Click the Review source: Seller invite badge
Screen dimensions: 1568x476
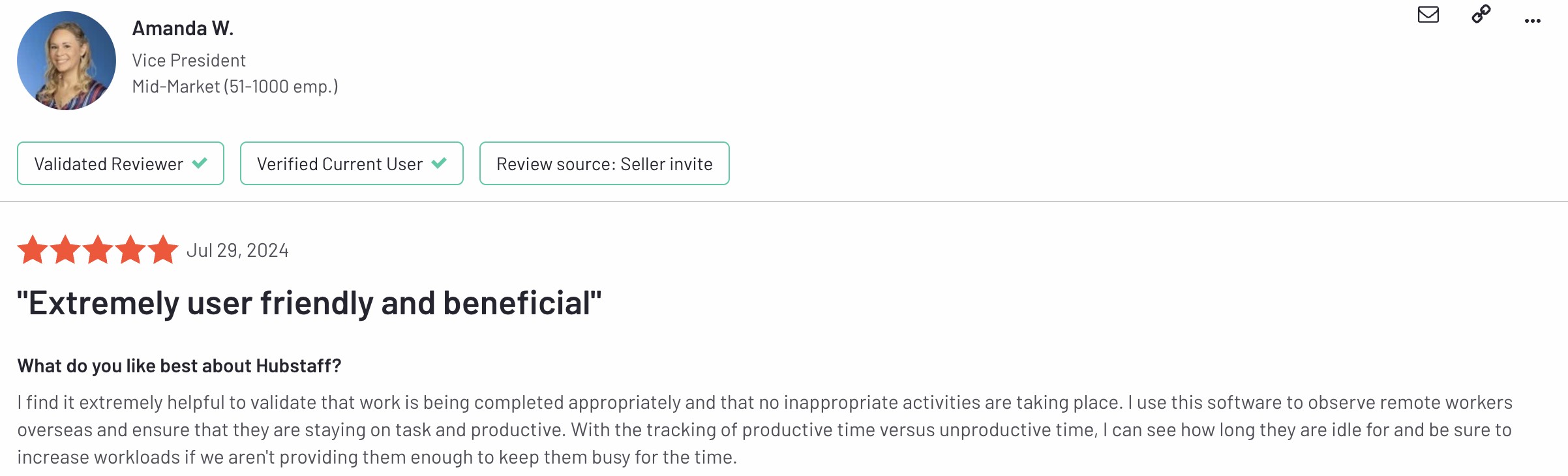pos(604,164)
